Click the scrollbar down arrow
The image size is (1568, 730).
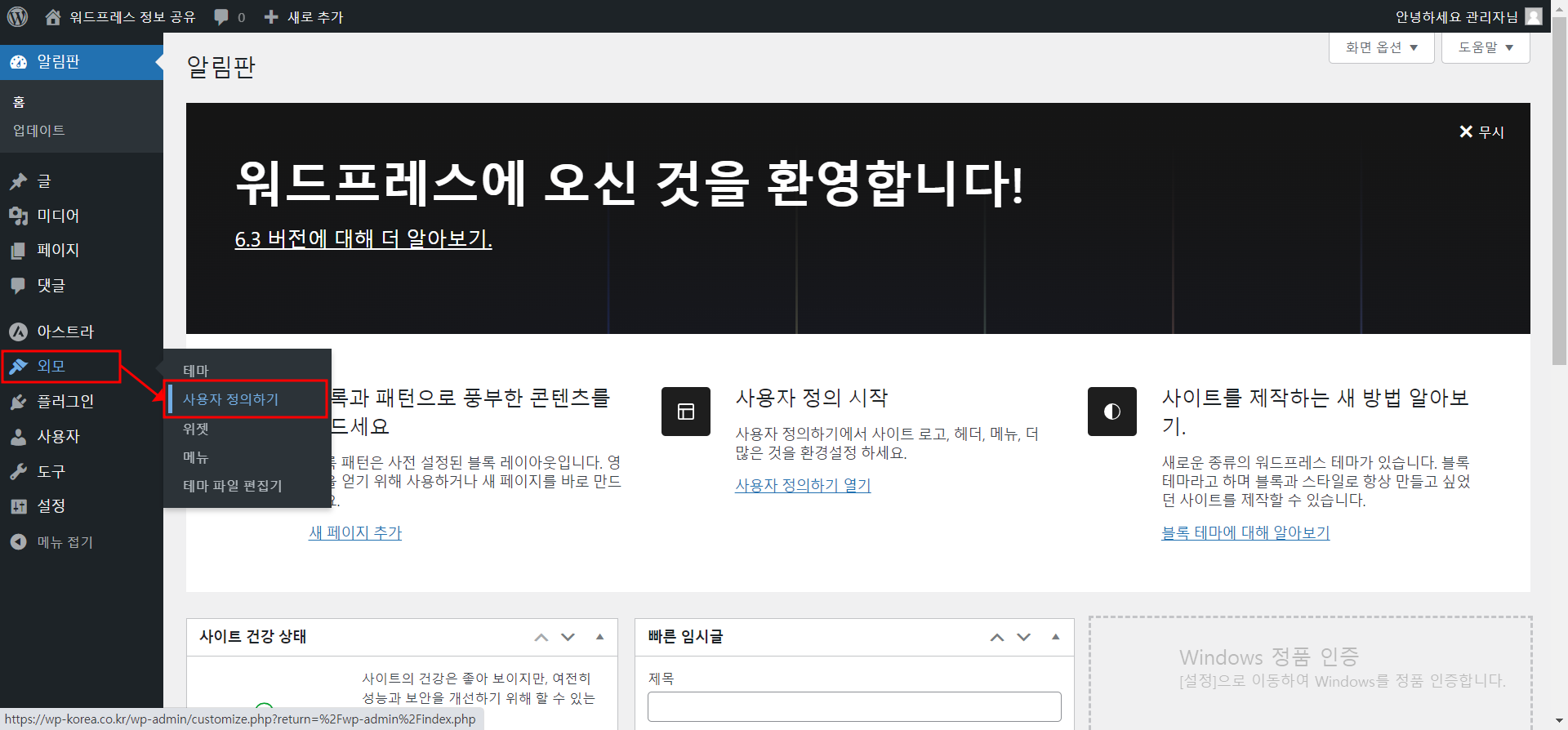(x=1559, y=722)
